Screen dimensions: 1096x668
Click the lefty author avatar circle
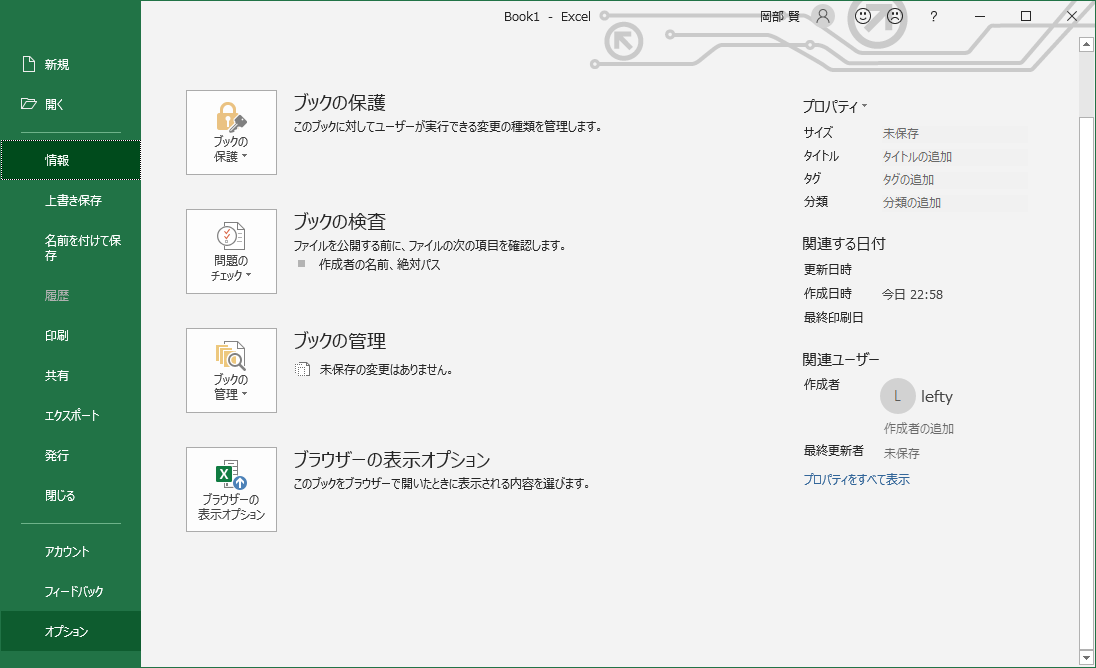point(897,396)
